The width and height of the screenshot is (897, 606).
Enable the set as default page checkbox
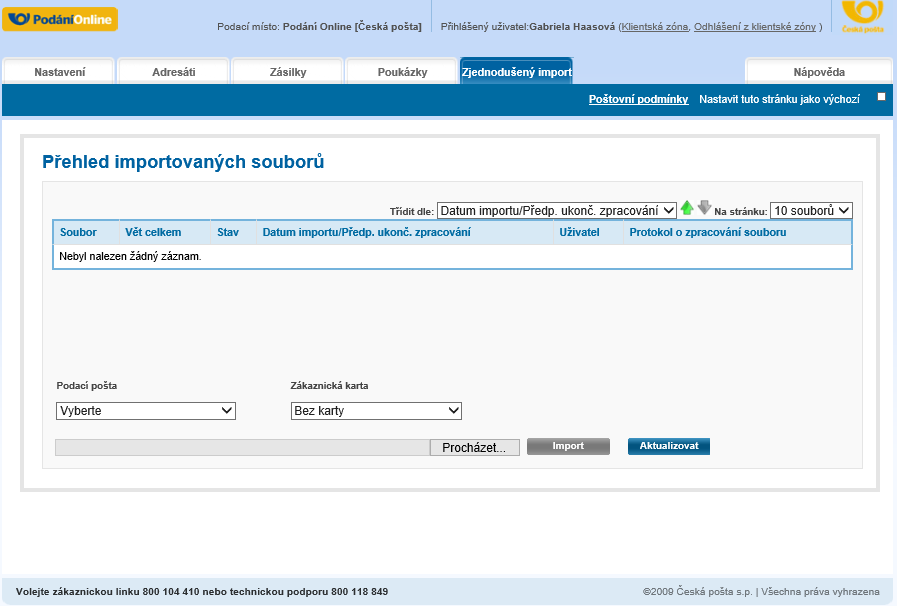pyautogui.click(x=881, y=97)
